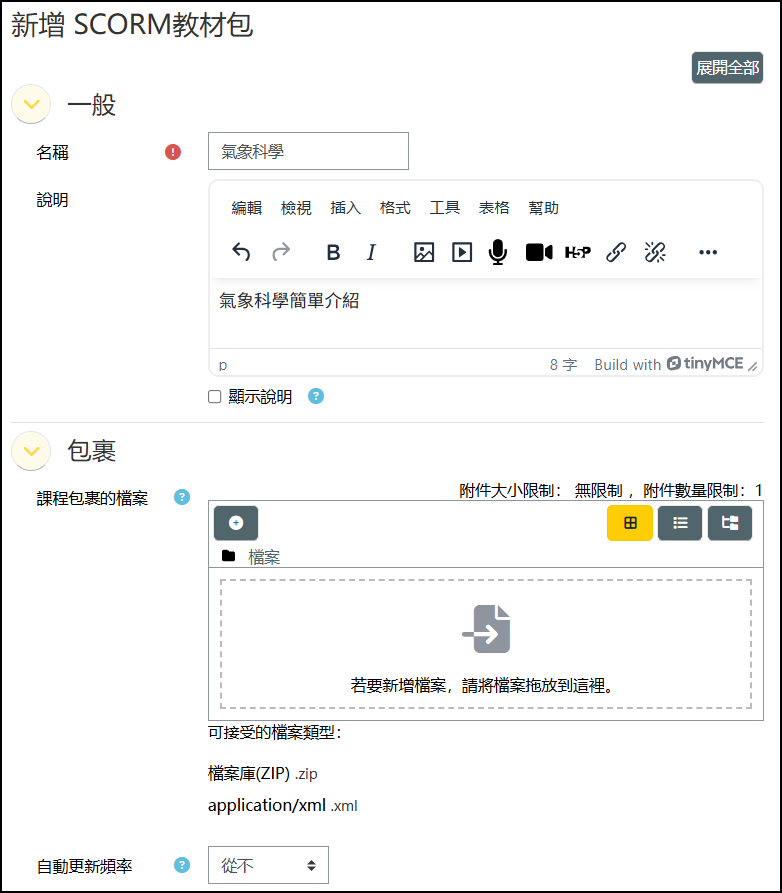782x893 pixels.
Task: Click the Build with tinyMCE link
Action: [669, 364]
